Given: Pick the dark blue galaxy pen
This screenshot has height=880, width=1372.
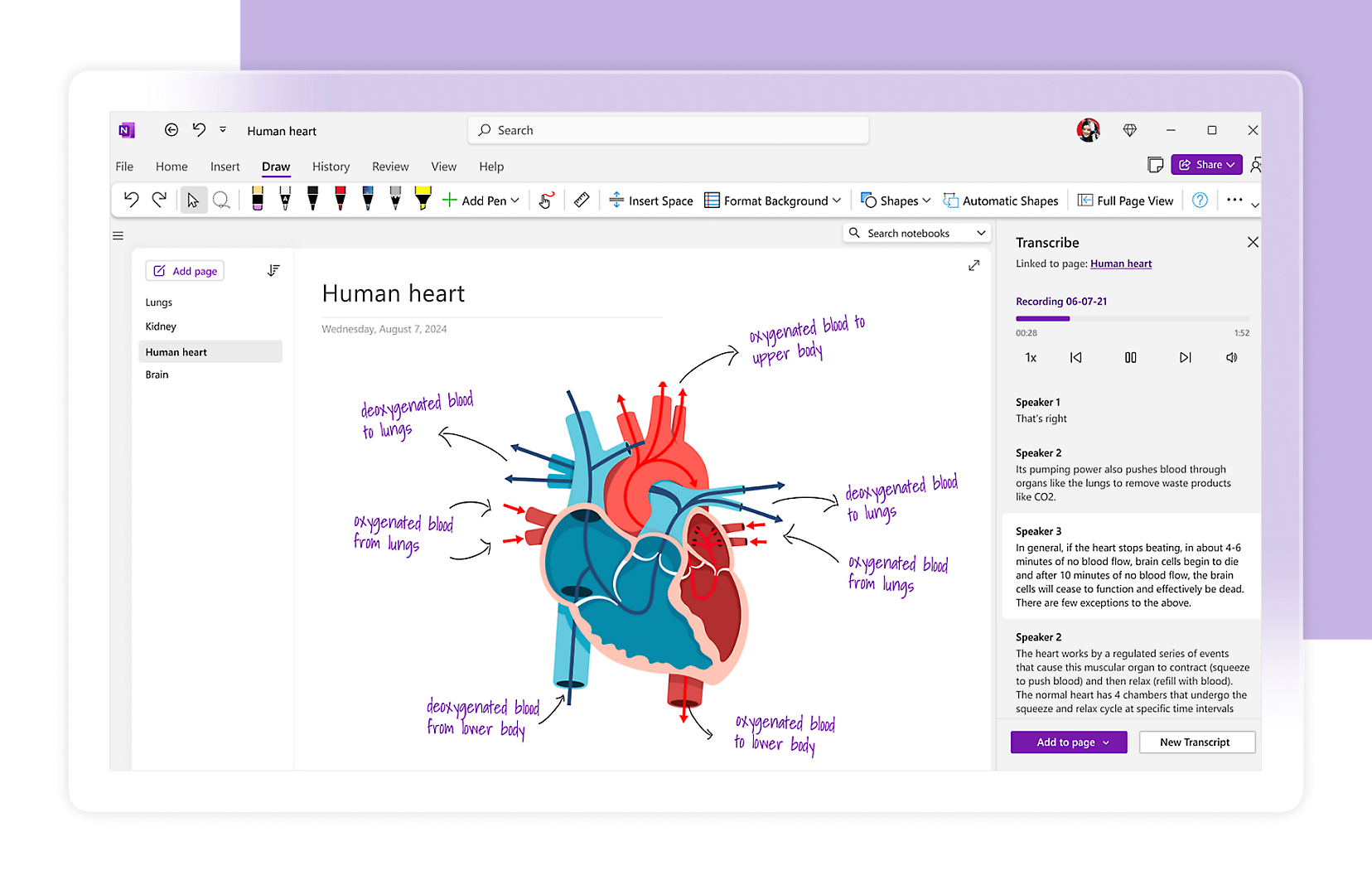Looking at the screenshot, I should (x=368, y=199).
